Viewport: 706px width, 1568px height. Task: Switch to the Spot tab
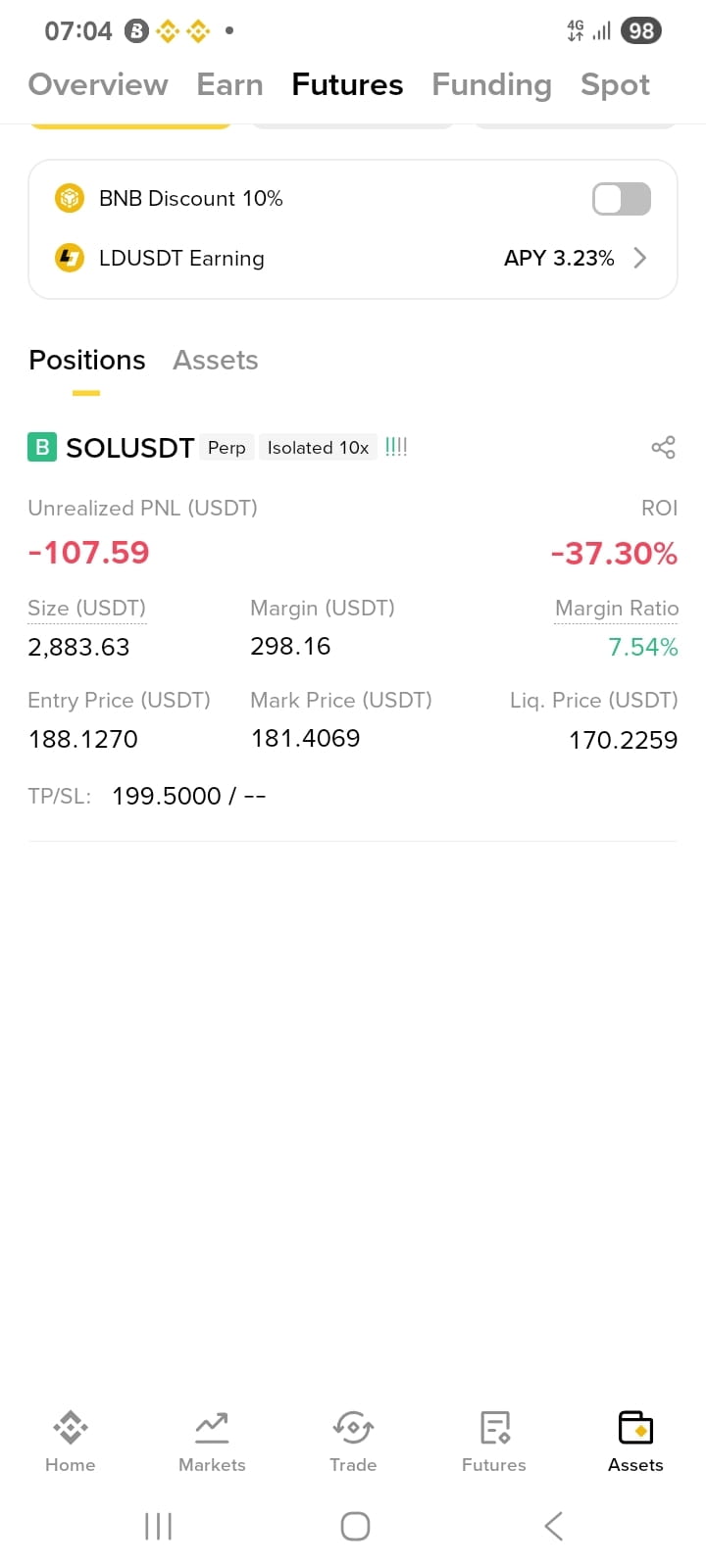(615, 84)
